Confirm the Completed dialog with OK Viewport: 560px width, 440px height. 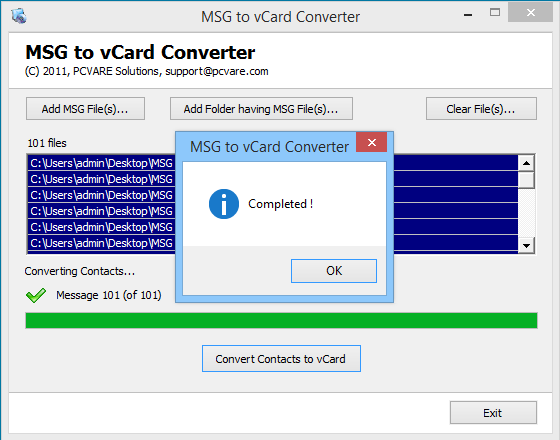(x=334, y=271)
